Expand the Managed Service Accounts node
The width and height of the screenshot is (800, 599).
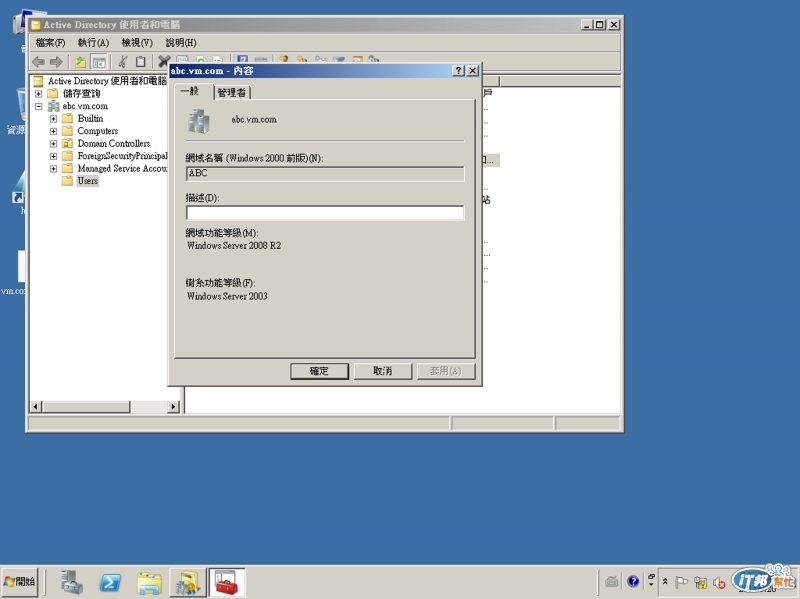click(53, 168)
